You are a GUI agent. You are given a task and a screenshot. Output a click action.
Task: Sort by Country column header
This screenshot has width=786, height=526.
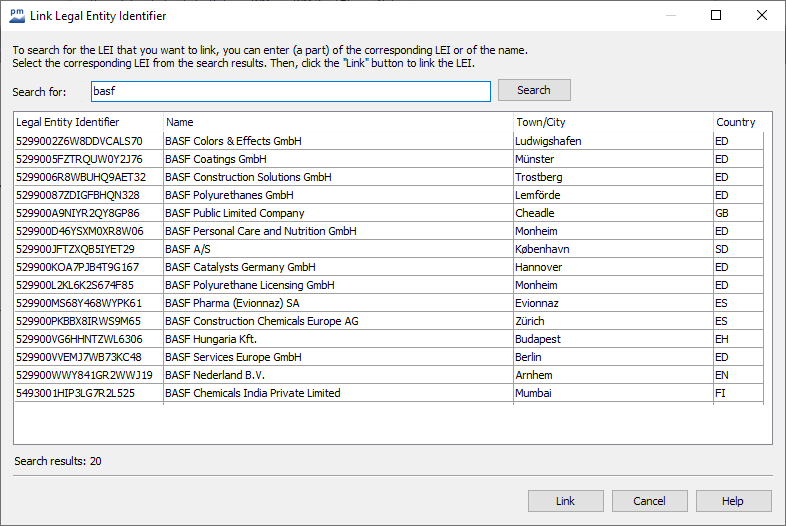click(736, 122)
